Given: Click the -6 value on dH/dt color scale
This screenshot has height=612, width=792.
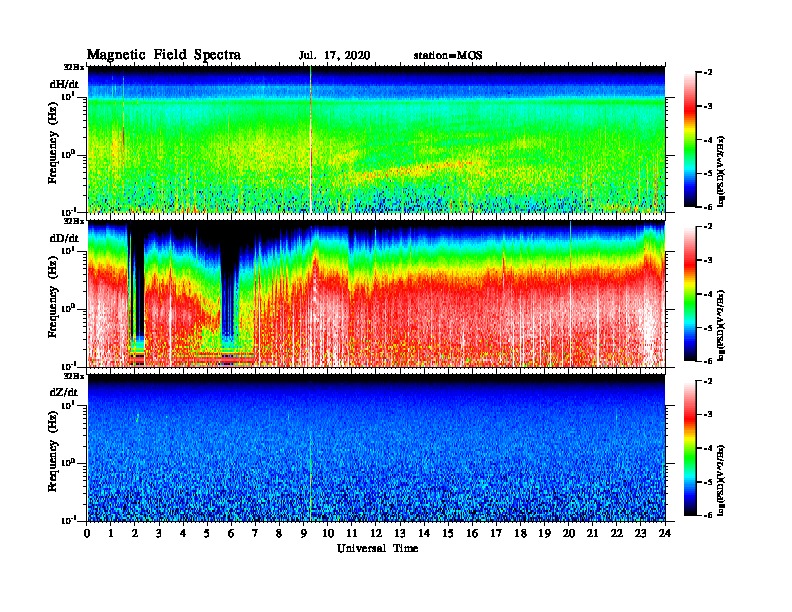Looking at the screenshot, I should [708, 207].
